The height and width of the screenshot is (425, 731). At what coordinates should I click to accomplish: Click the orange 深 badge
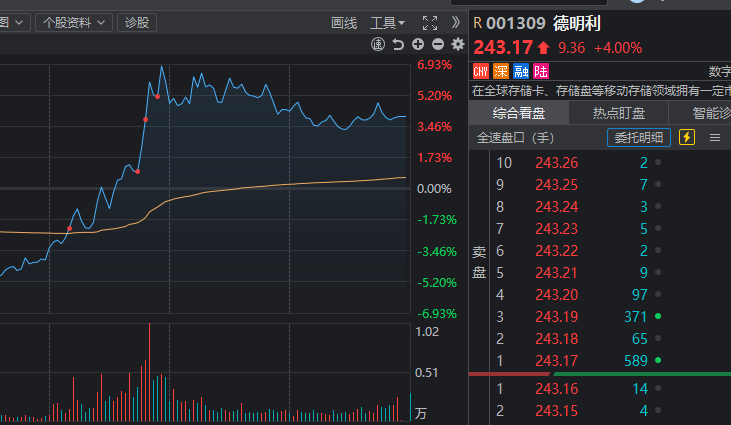[501, 71]
